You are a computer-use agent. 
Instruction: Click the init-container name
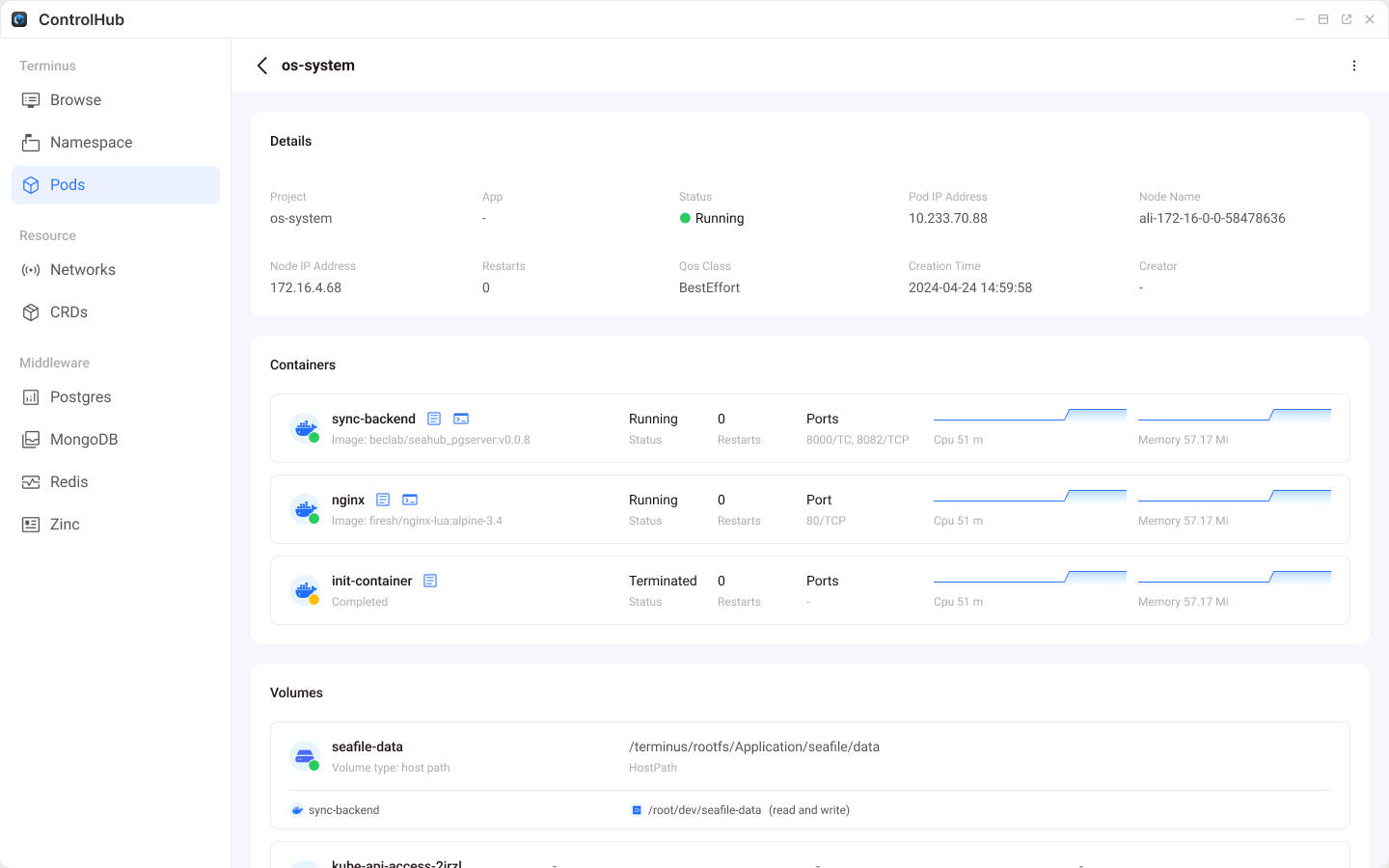click(371, 581)
